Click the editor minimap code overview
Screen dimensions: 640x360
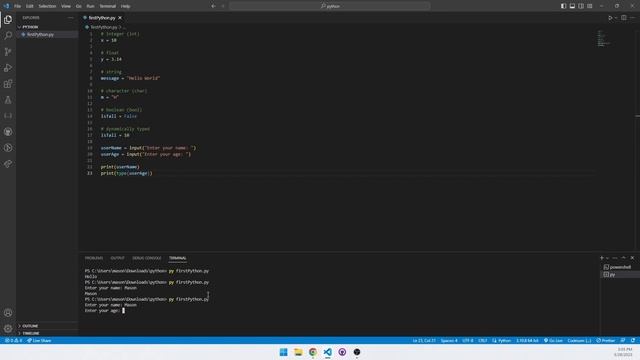(604, 38)
